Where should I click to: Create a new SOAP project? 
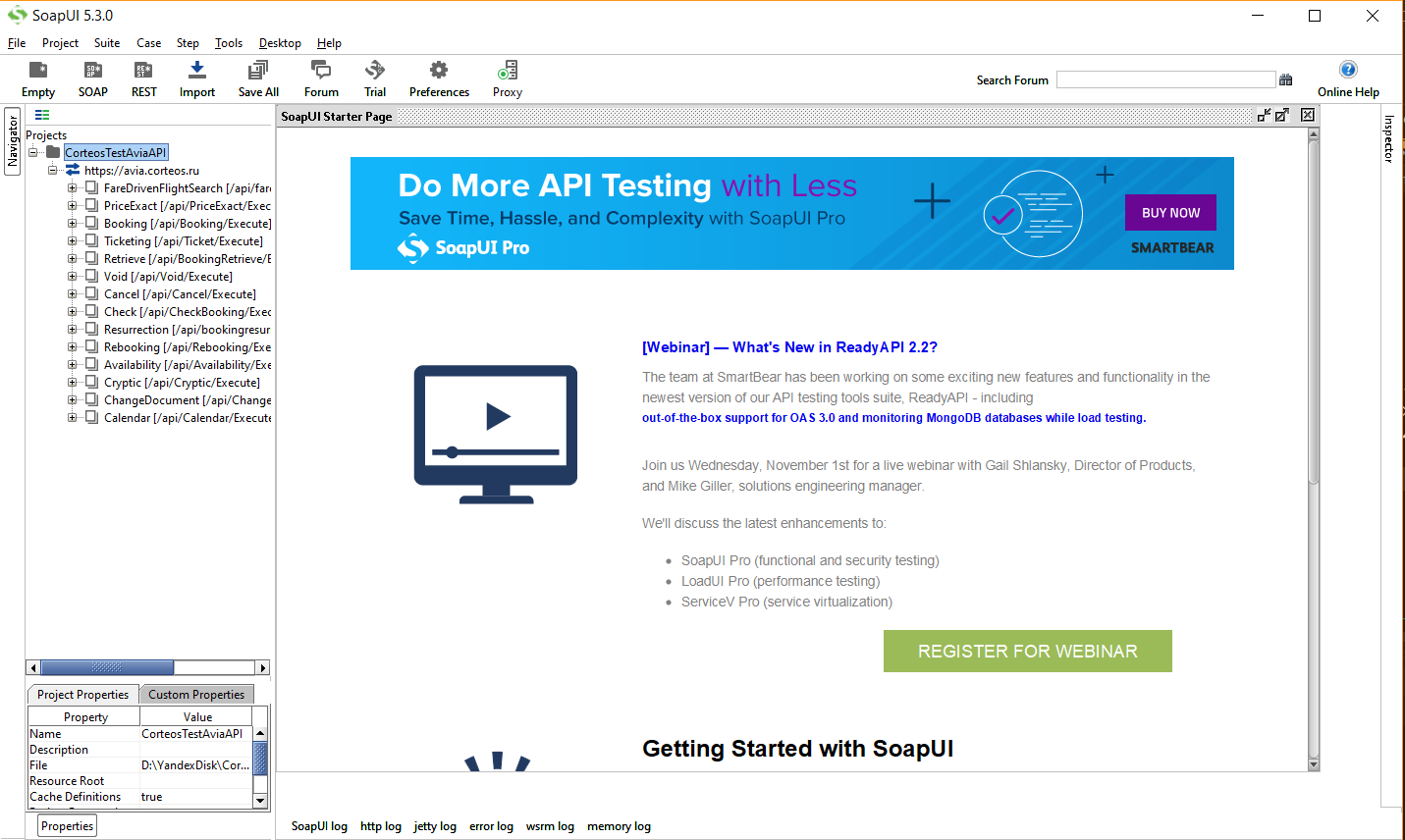(93, 71)
